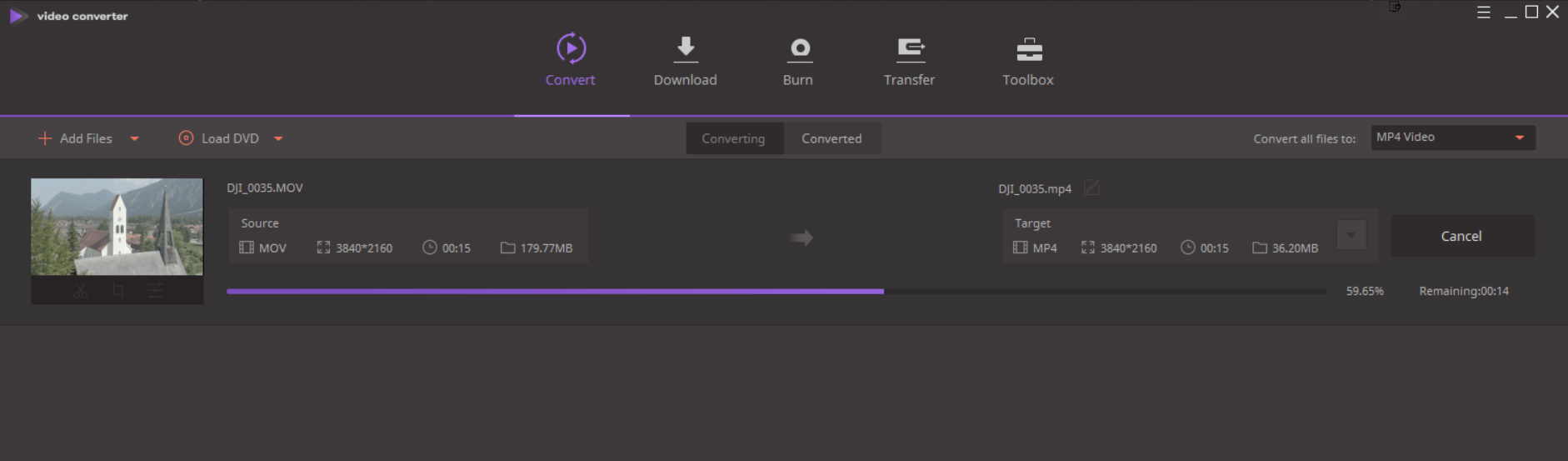
Task: Open the hamburger menu in title bar
Action: (x=1483, y=13)
